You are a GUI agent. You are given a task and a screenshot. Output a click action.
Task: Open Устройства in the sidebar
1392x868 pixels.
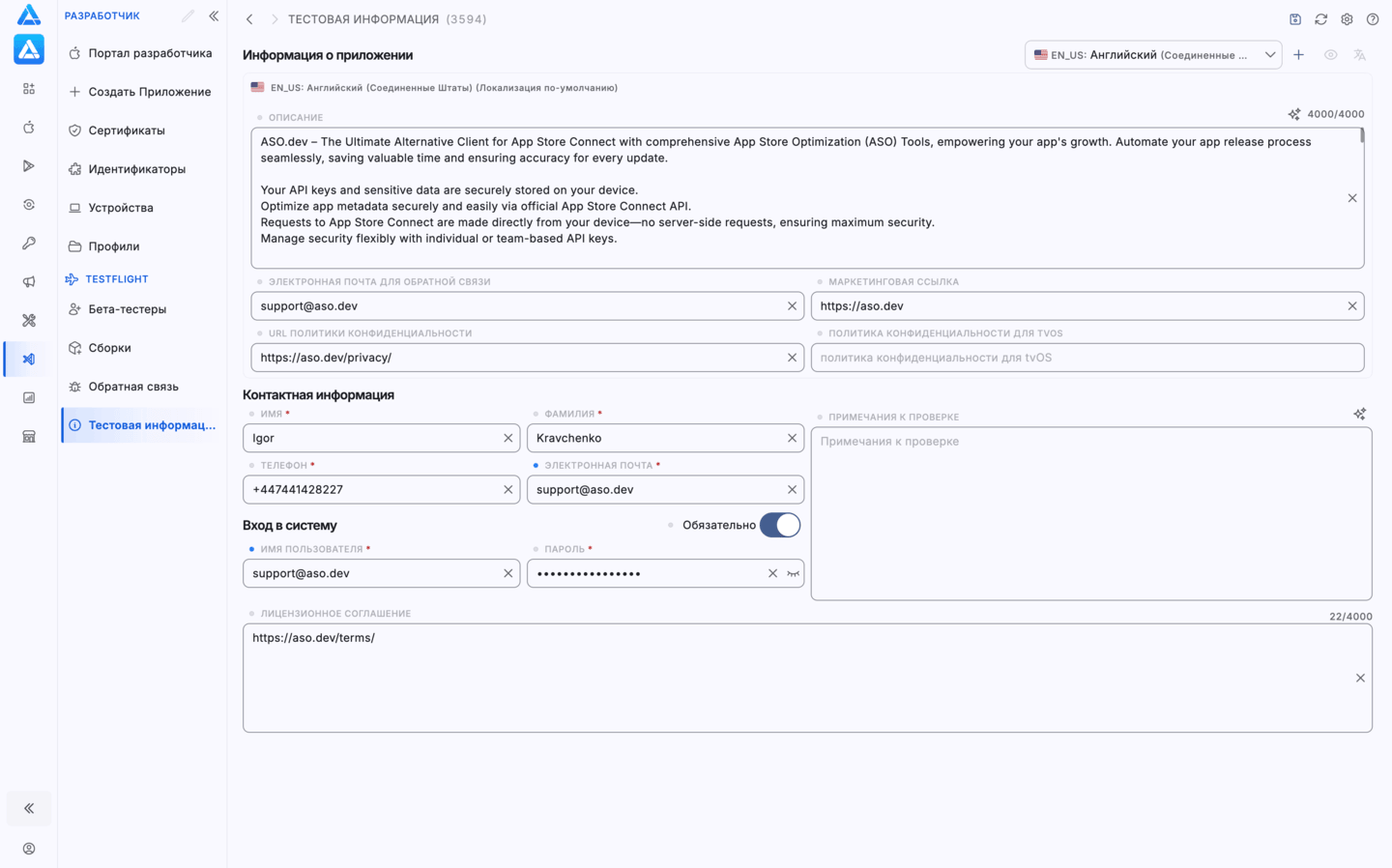pos(142,208)
